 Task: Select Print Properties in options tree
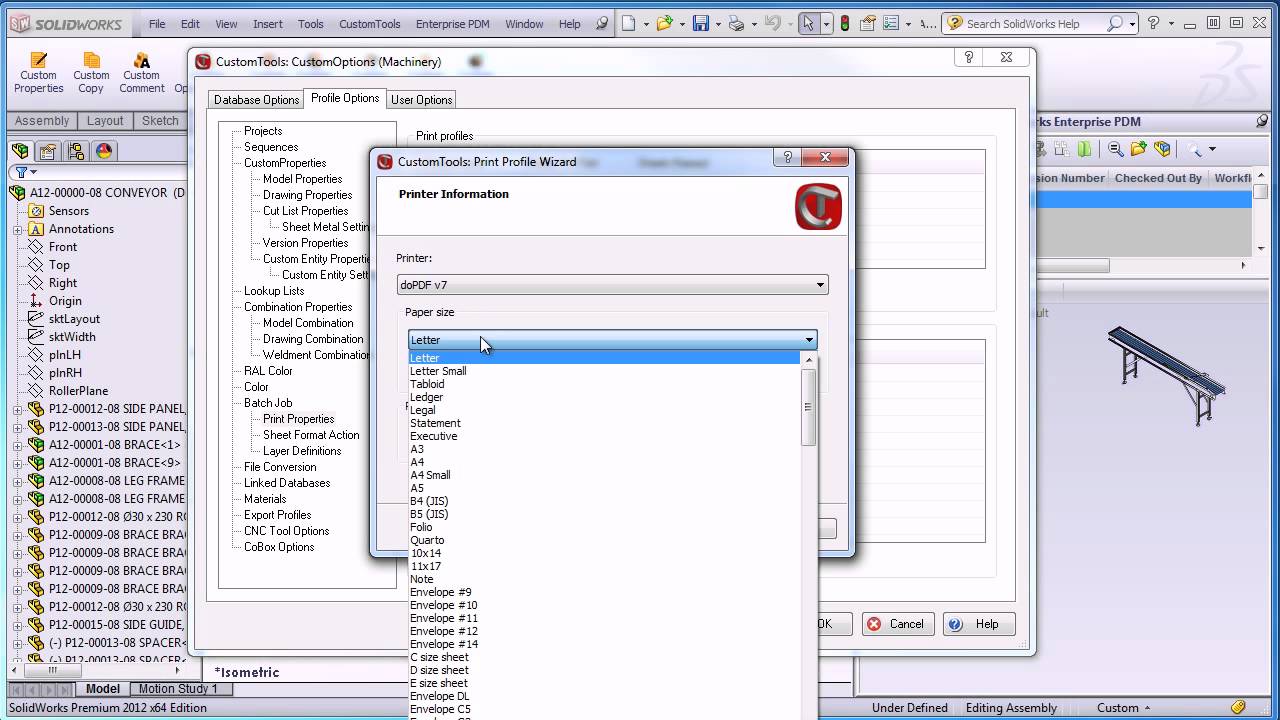point(298,419)
